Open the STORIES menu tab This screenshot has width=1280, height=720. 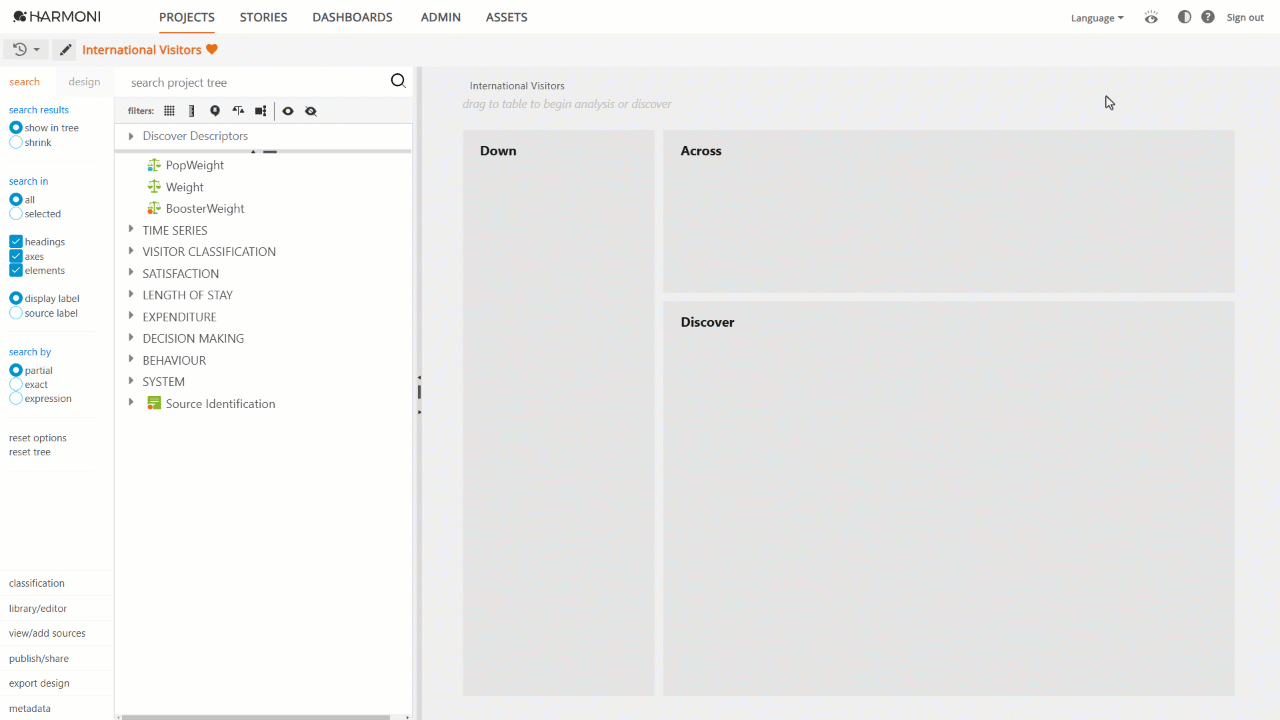pos(263,17)
